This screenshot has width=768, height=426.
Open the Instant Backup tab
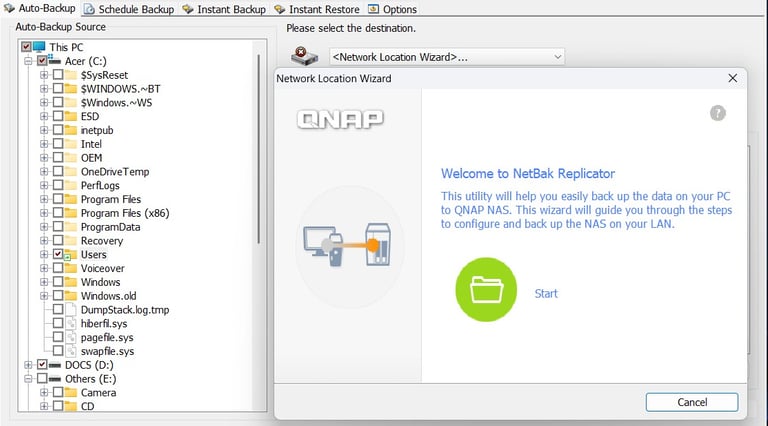224,9
